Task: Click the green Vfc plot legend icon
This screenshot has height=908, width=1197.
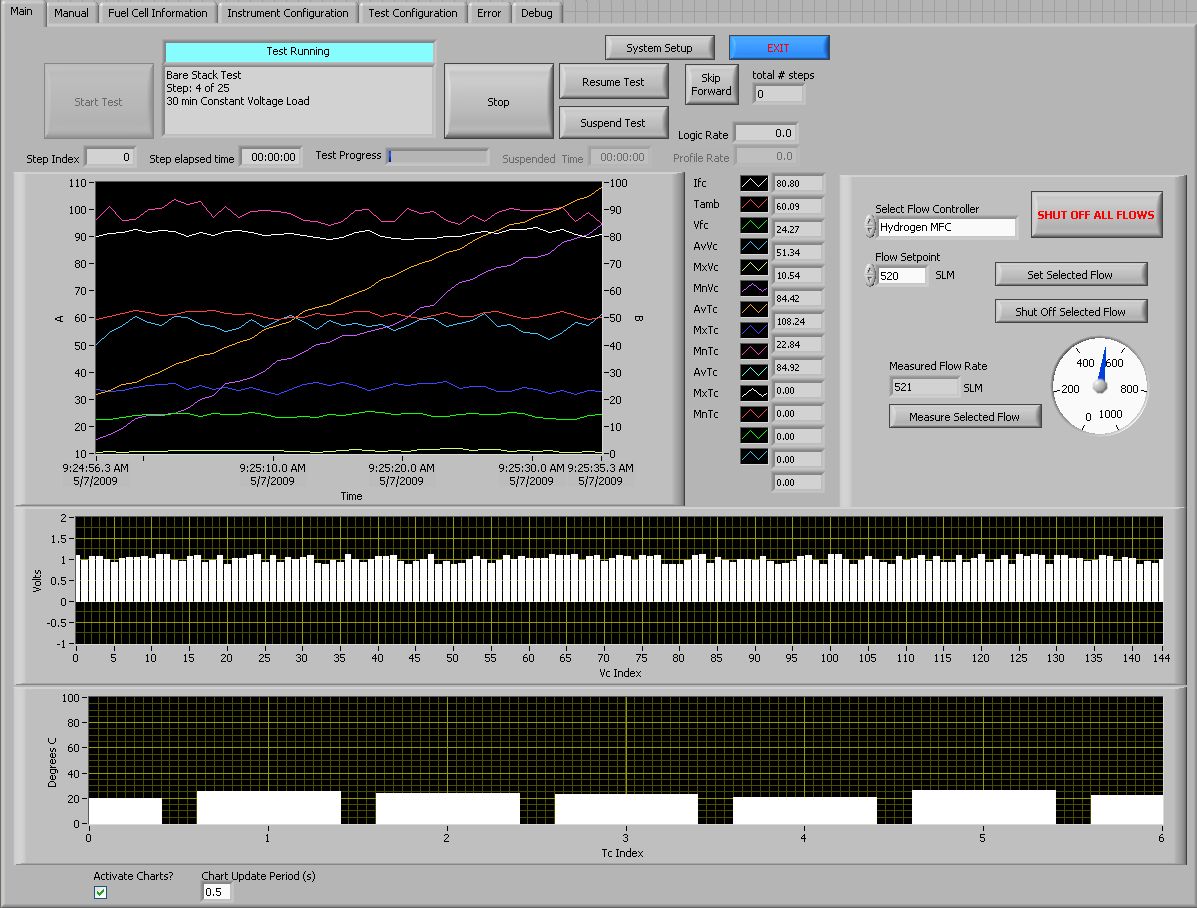Action: tap(753, 225)
